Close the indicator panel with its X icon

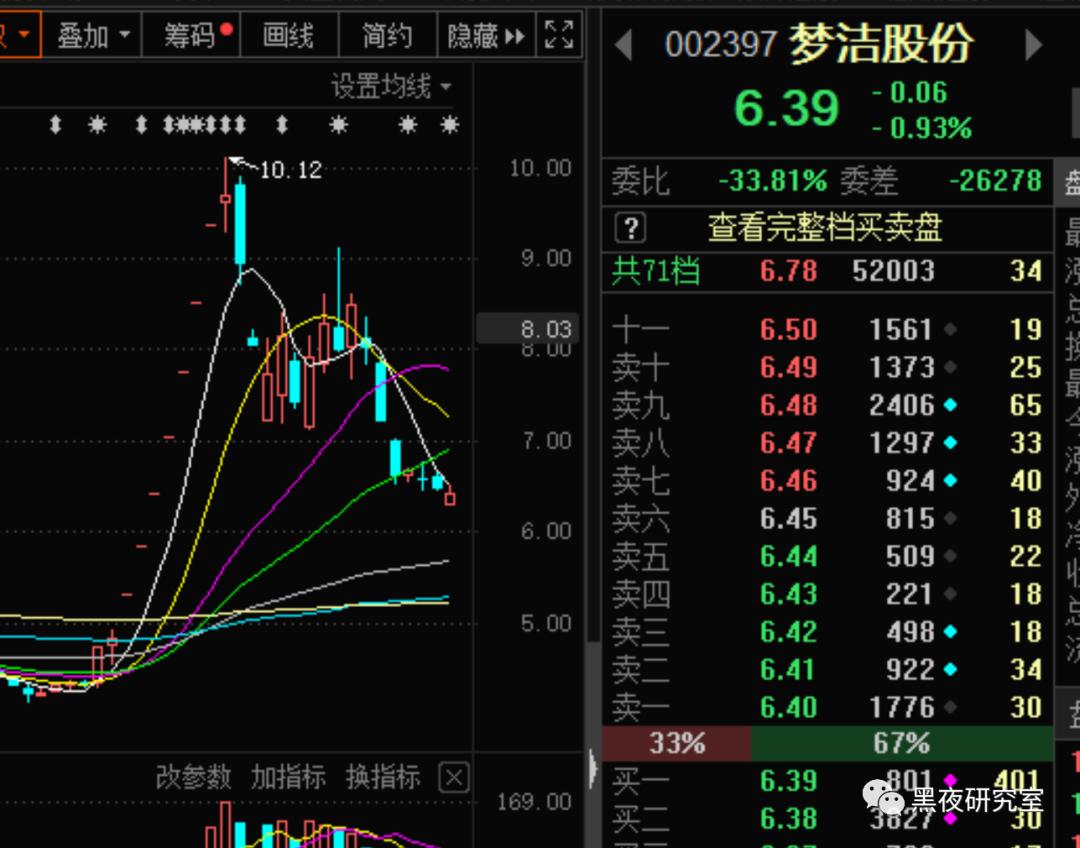(452, 779)
